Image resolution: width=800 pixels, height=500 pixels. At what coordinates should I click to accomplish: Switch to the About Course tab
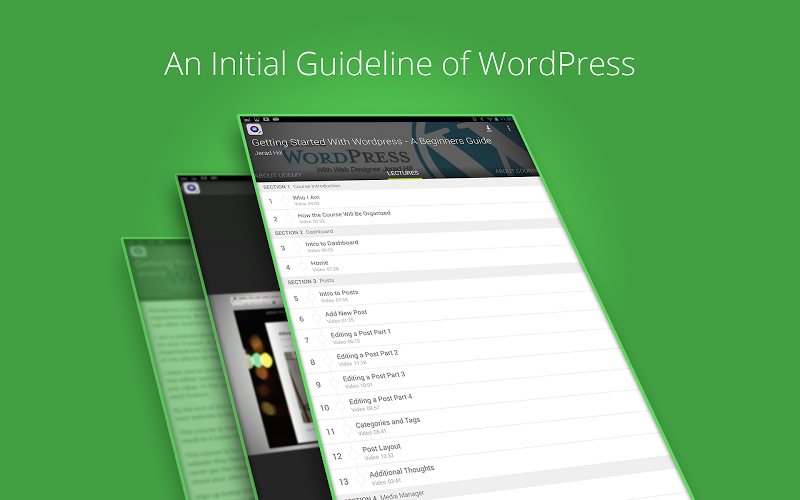[515, 171]
